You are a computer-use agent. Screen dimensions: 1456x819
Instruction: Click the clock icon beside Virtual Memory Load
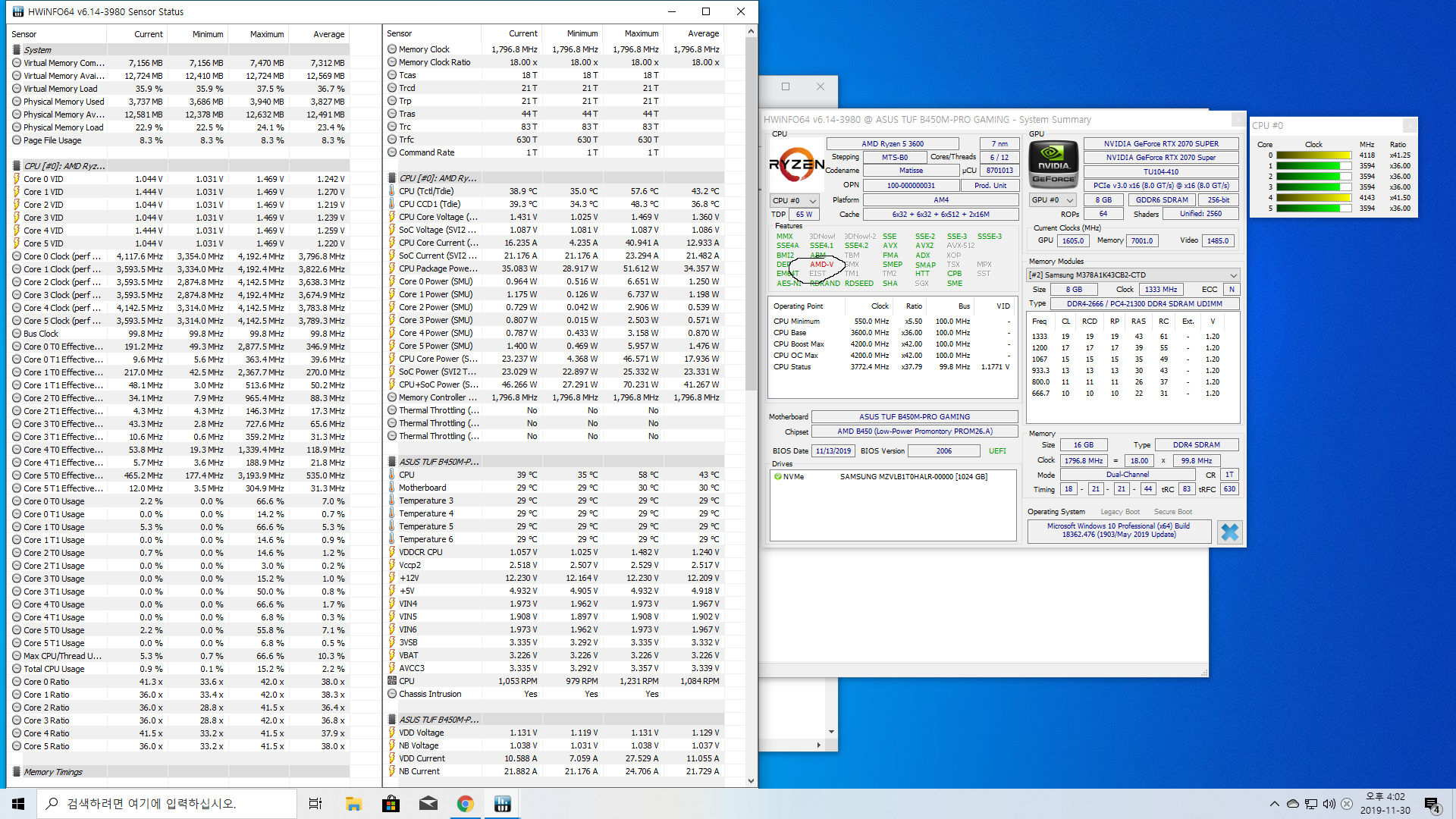[x=17, y=89]
